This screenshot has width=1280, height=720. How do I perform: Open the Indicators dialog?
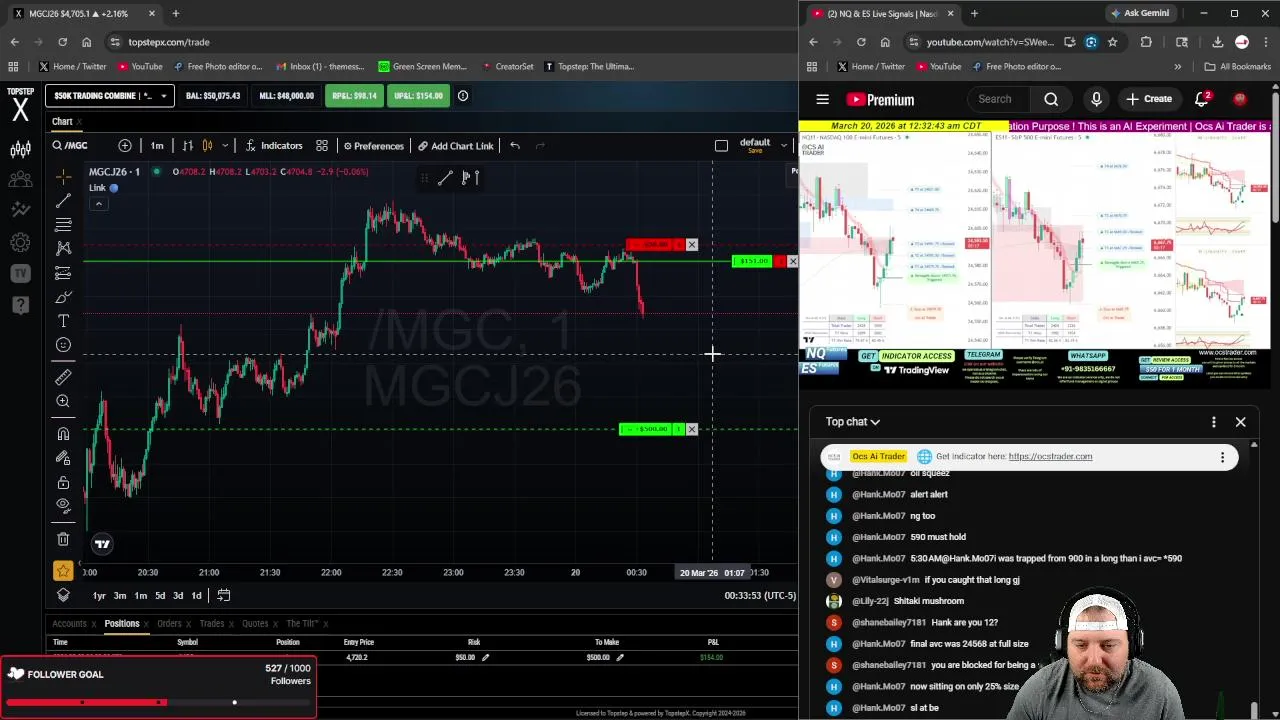[274, 146]
